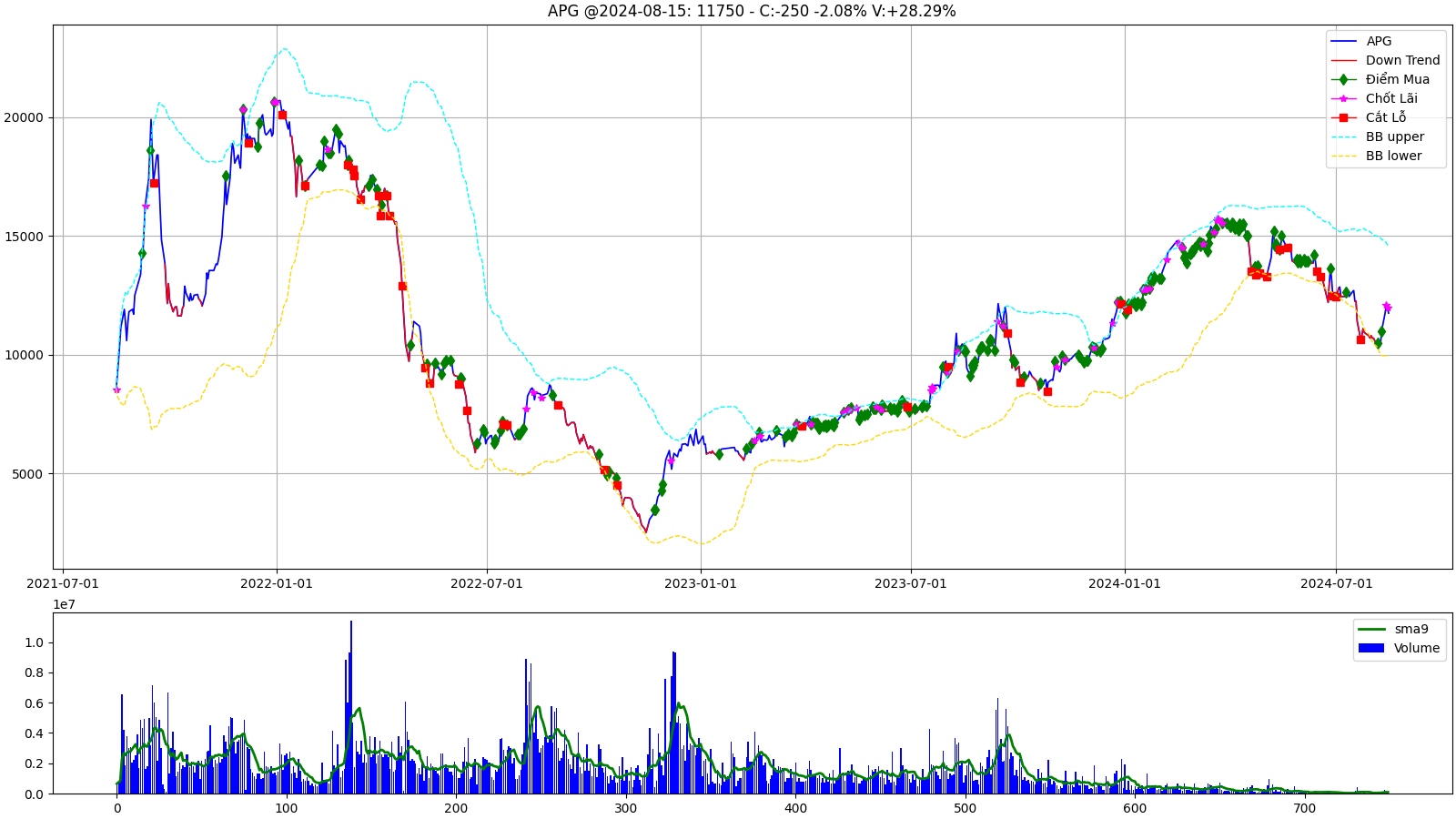The image size is (1456, 819).
Task: Click the 2023-07-01 date axis label
Action: click(x=911, y=583)
